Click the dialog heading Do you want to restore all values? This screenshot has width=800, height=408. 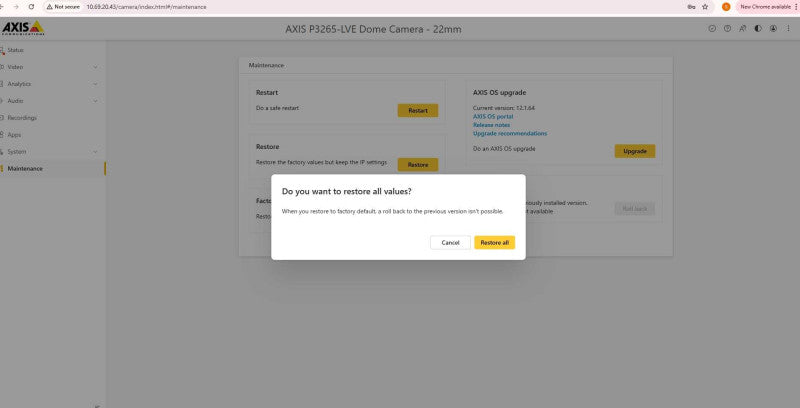coord(346,191)
